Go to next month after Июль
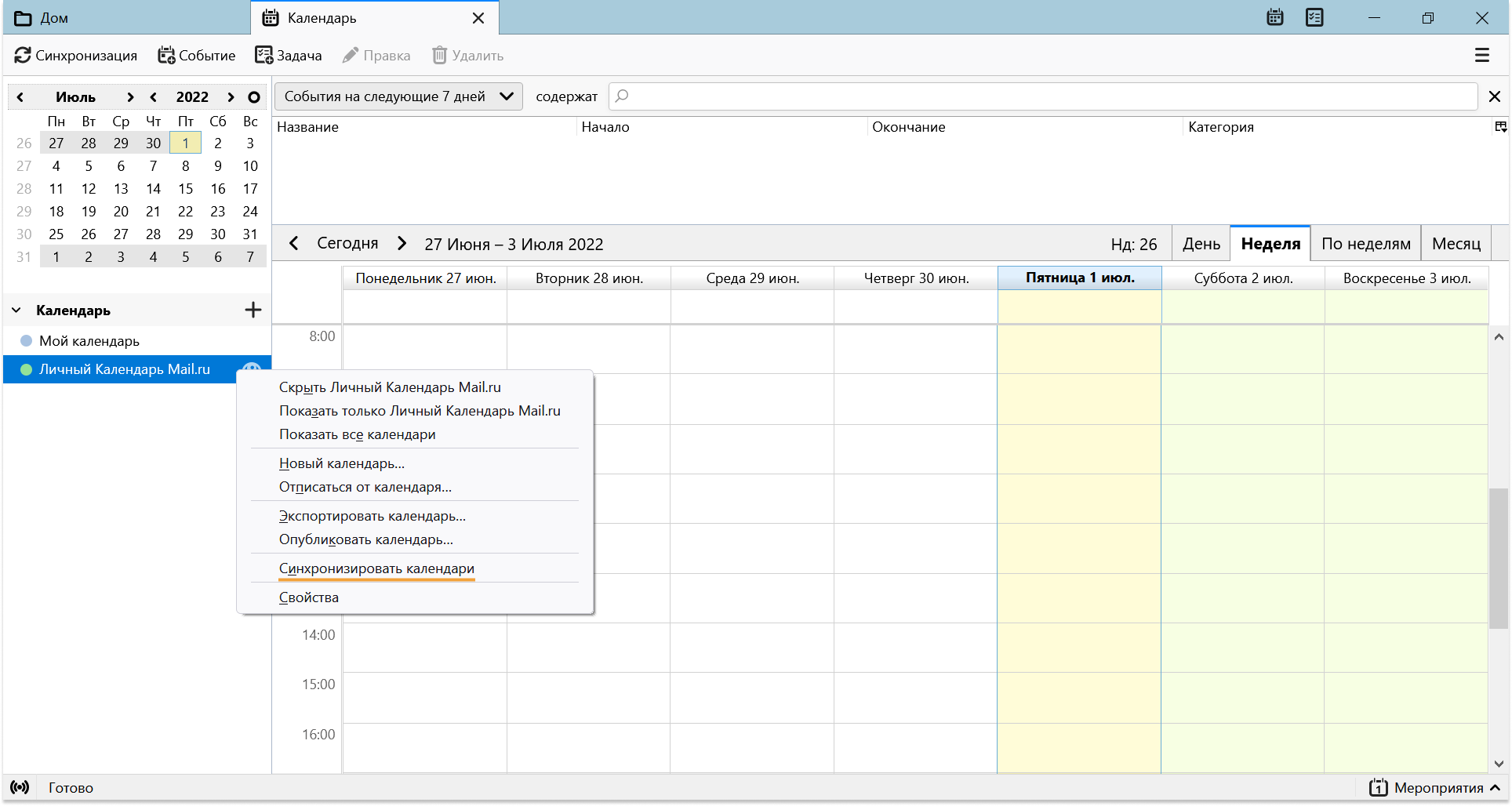Viewport: 1512px width, 806px height. [x=130, y=97]
